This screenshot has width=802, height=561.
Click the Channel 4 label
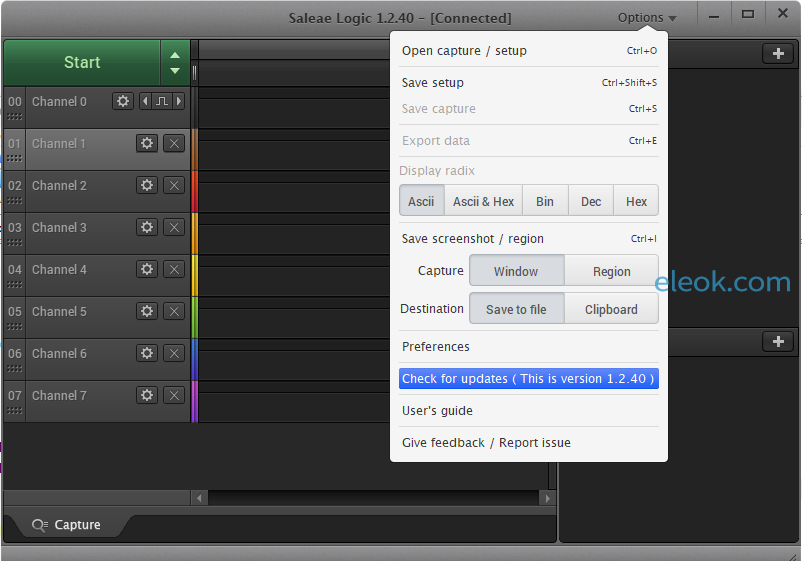pyautogui.click(x=59, y=270)
